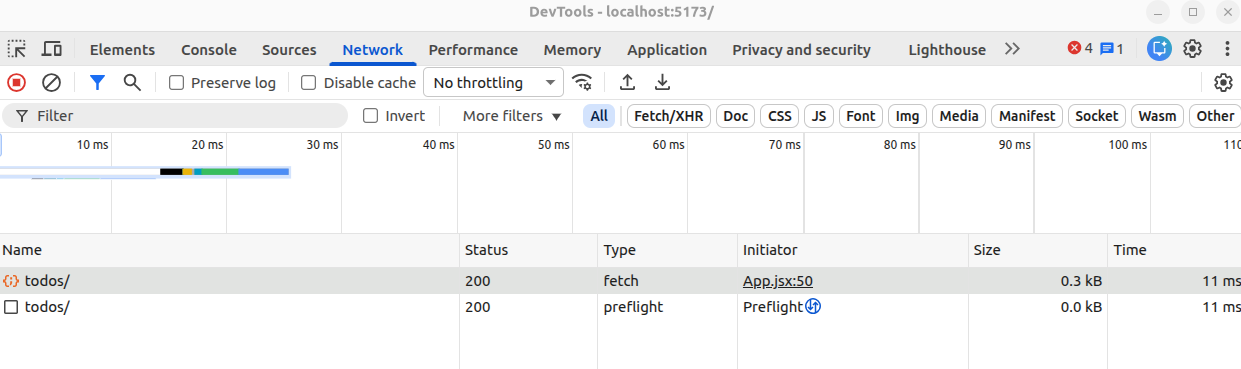Select the 0.0 kB size cell
The width and height of the screenshot is (1241, 369).
[1038, 307]
